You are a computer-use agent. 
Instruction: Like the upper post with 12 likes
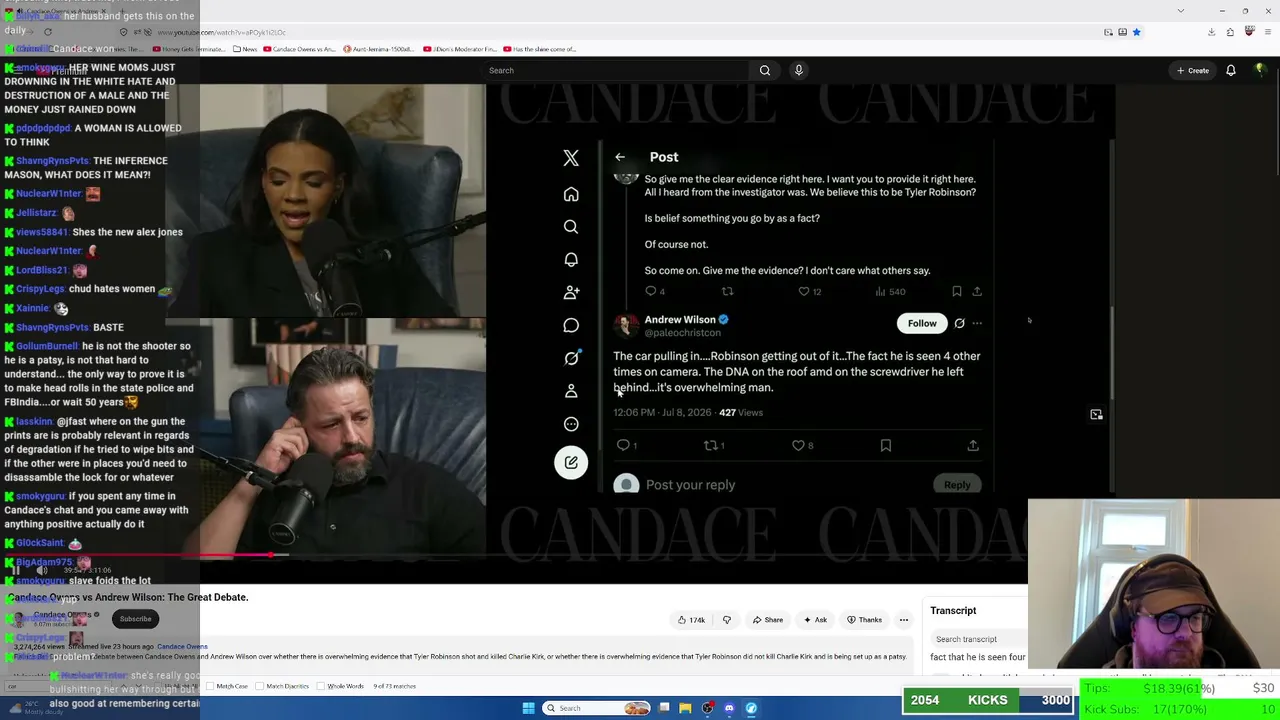(803, 291)
